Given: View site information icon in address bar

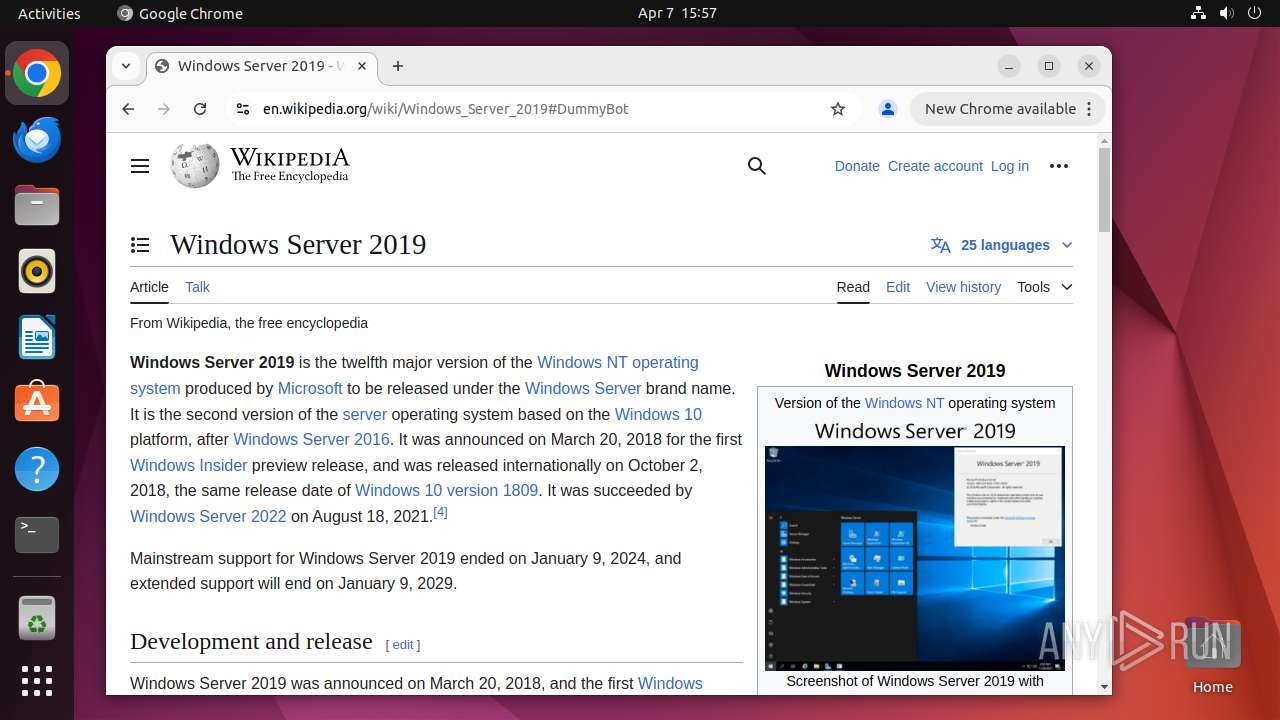Looking at the screenshot, I should pyautogui.click(x=242, y=109).
